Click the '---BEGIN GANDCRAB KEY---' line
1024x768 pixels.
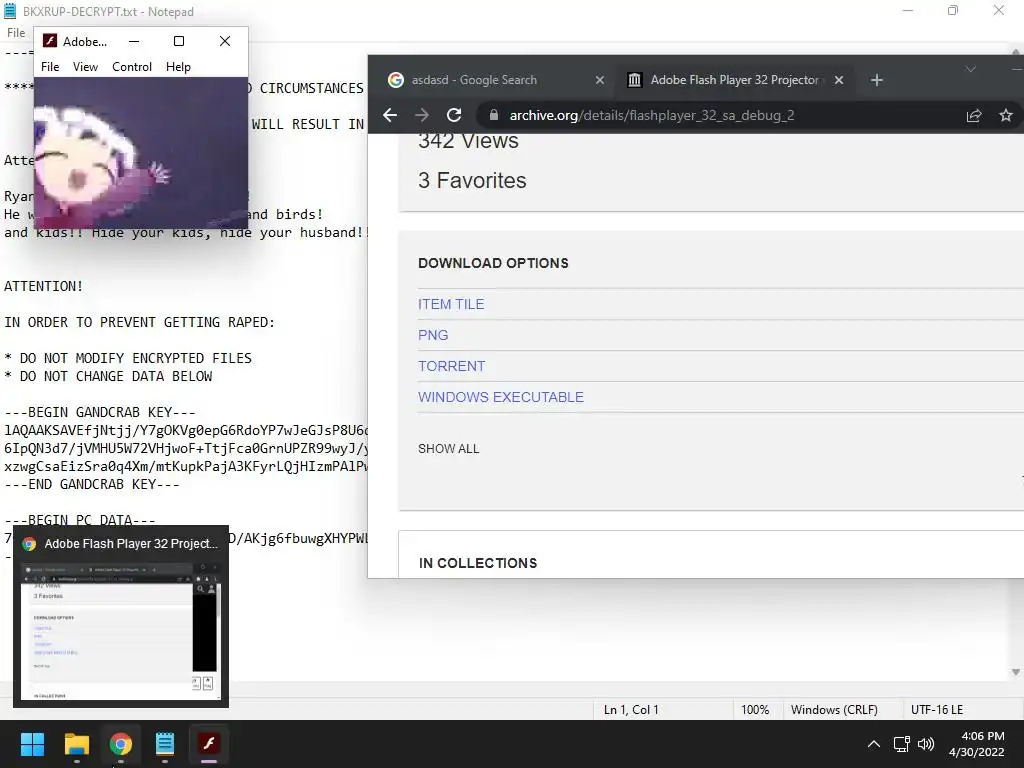click(100, 412)
